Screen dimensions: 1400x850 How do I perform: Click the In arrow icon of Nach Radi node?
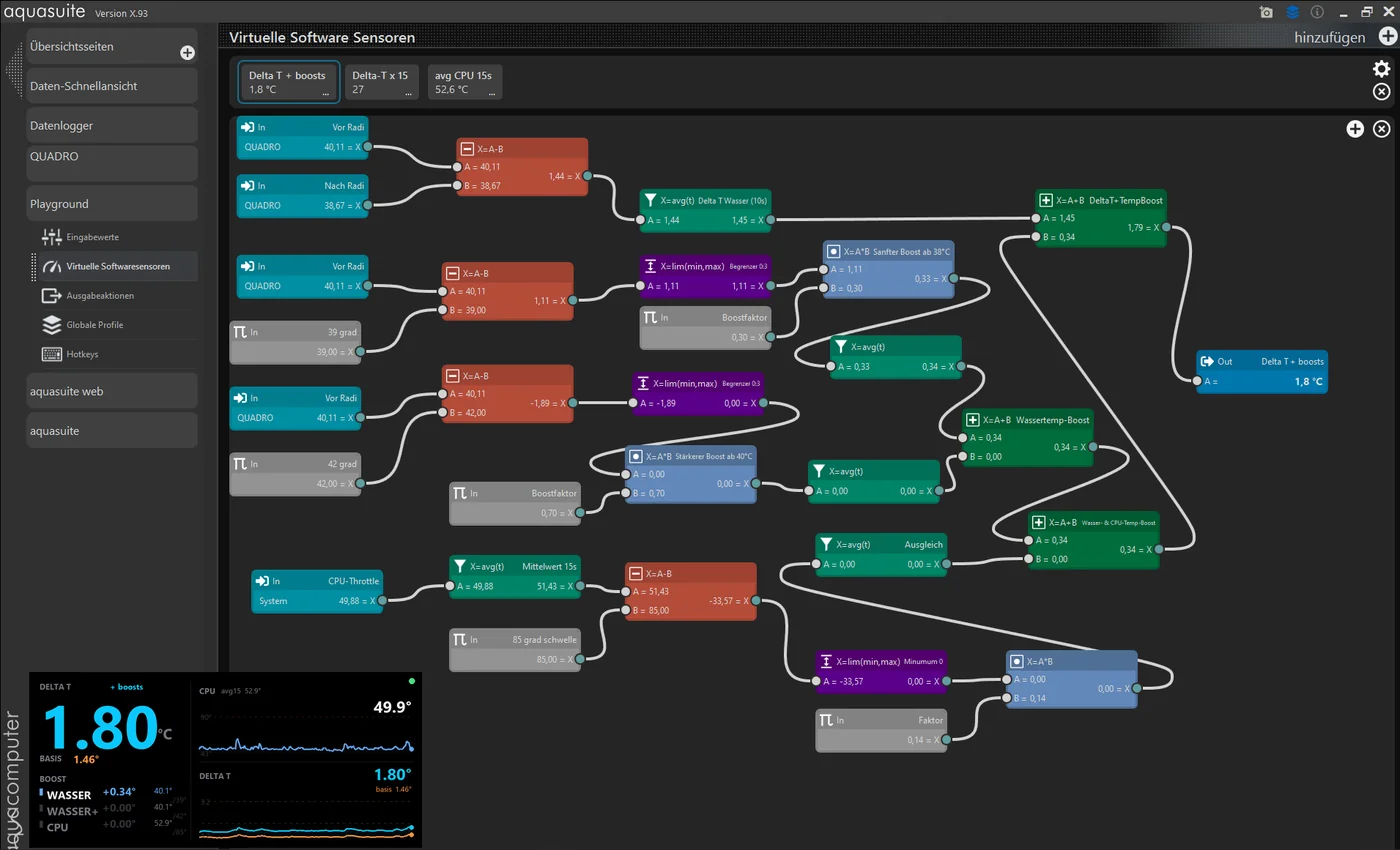click(248, 186)
